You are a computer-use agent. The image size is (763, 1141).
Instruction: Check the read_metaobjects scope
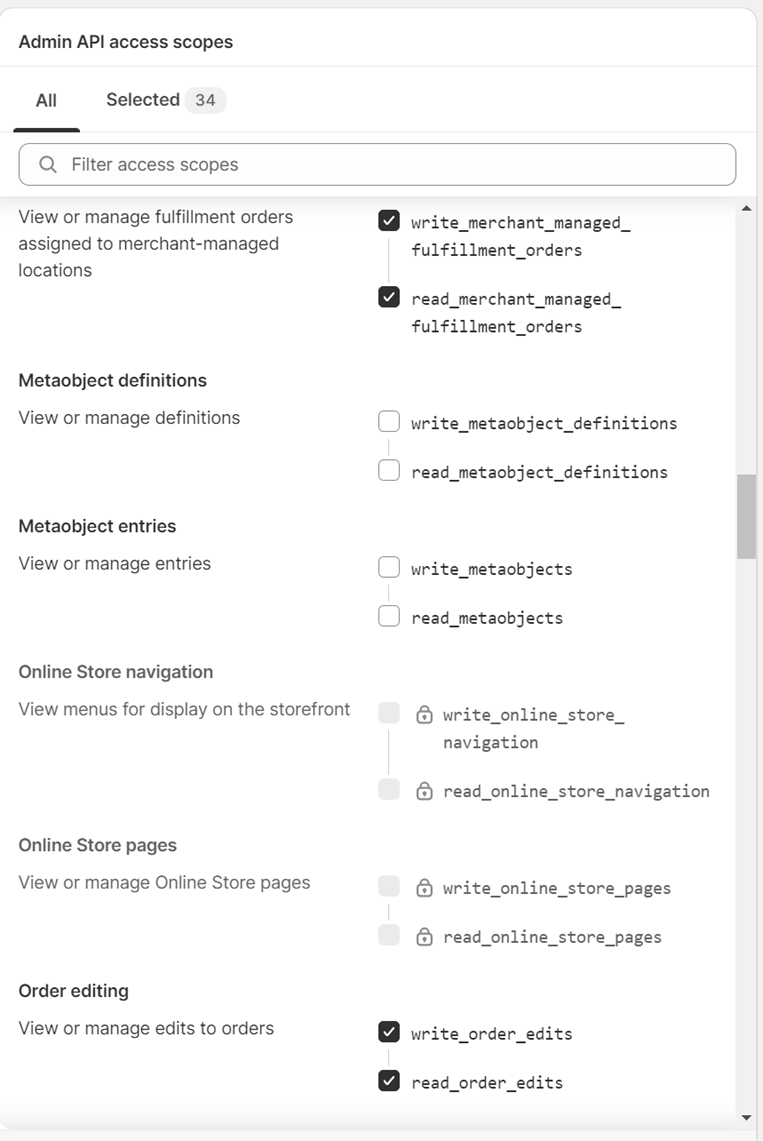pos(389,616)
